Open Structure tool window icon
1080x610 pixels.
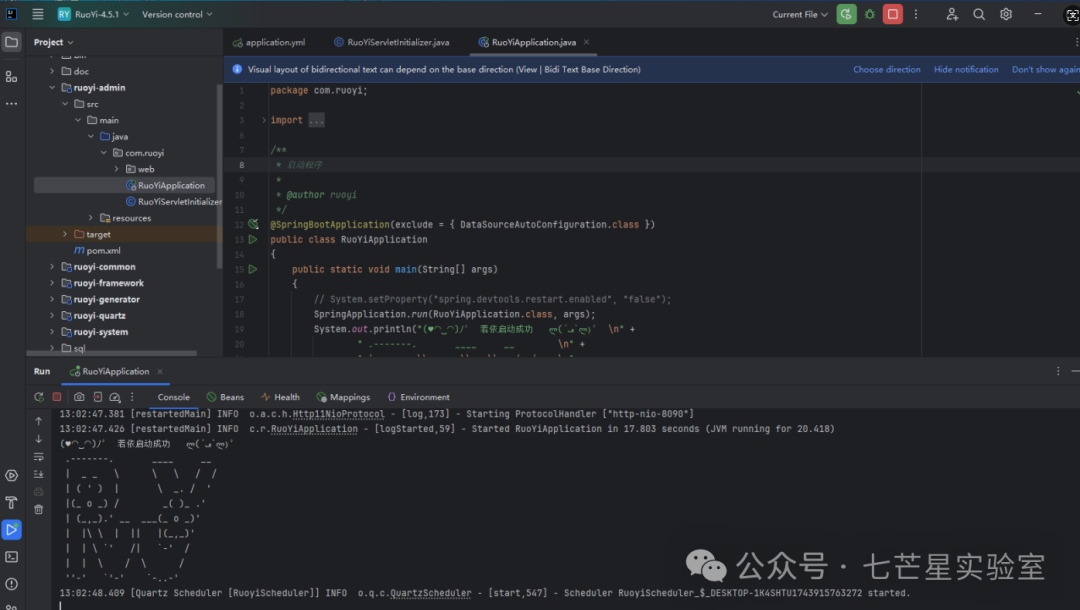click(x=11, y=76)
